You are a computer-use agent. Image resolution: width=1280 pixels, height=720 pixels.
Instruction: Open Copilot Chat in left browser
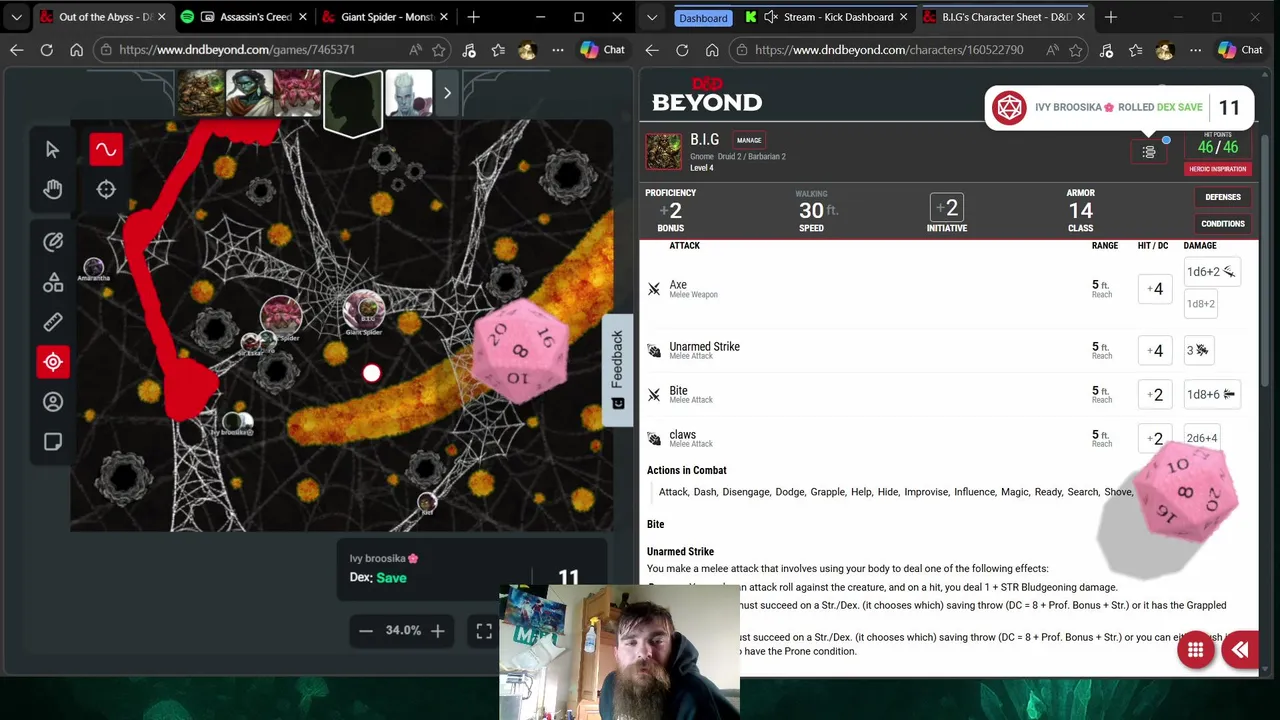602,50
